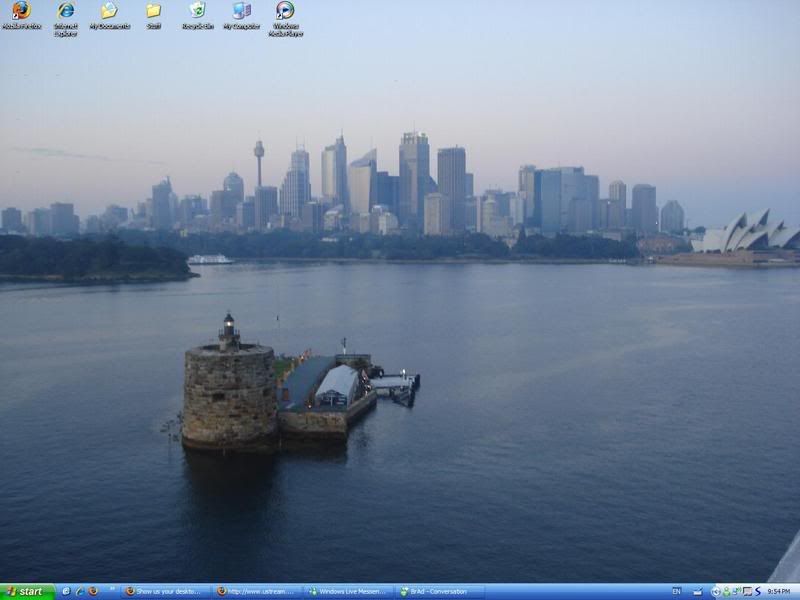Click the 9:54 PM system clock
800x600 pixels.
coord(779,591)
